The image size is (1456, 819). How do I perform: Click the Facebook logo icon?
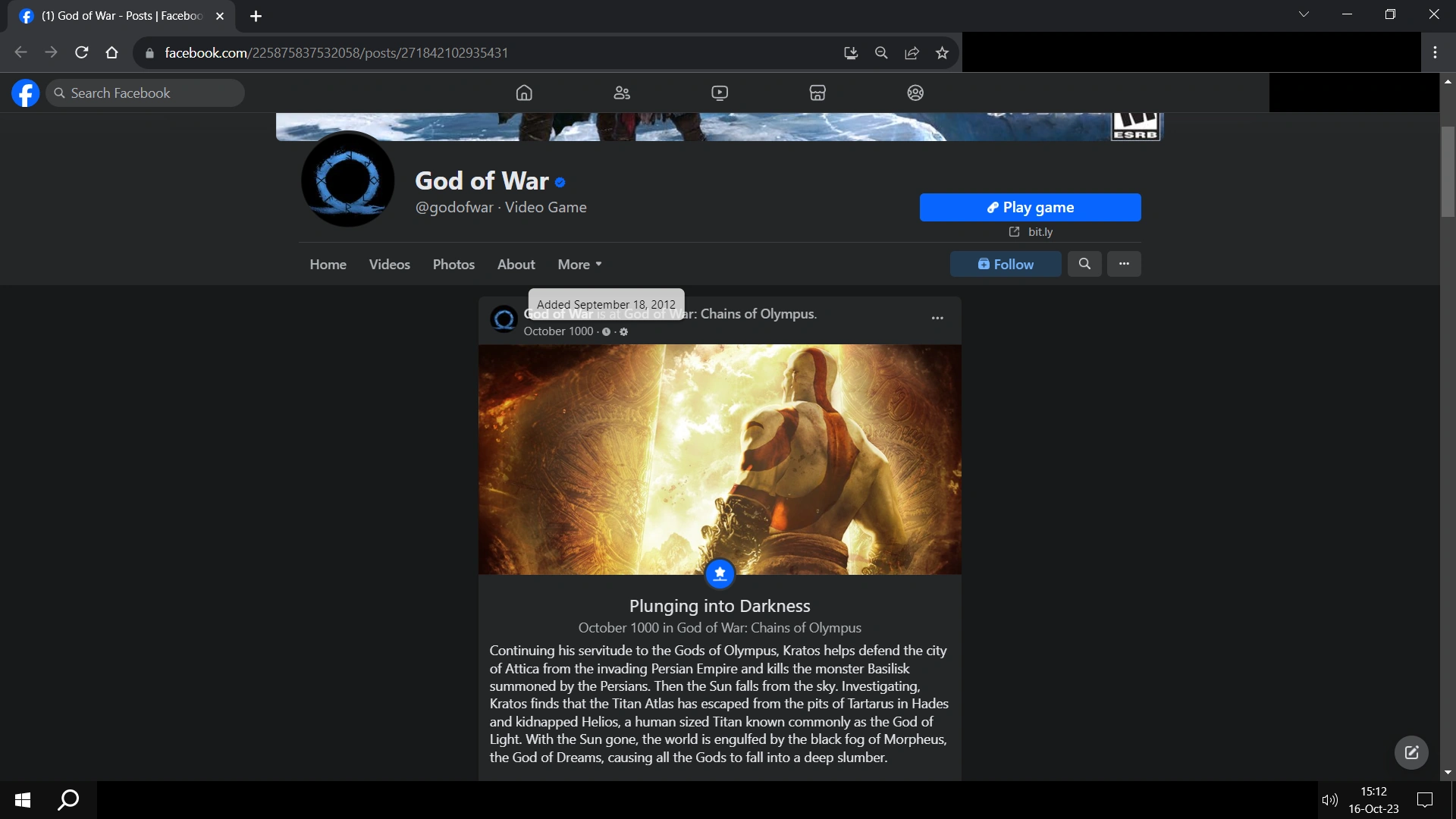[x=25, y=93]
